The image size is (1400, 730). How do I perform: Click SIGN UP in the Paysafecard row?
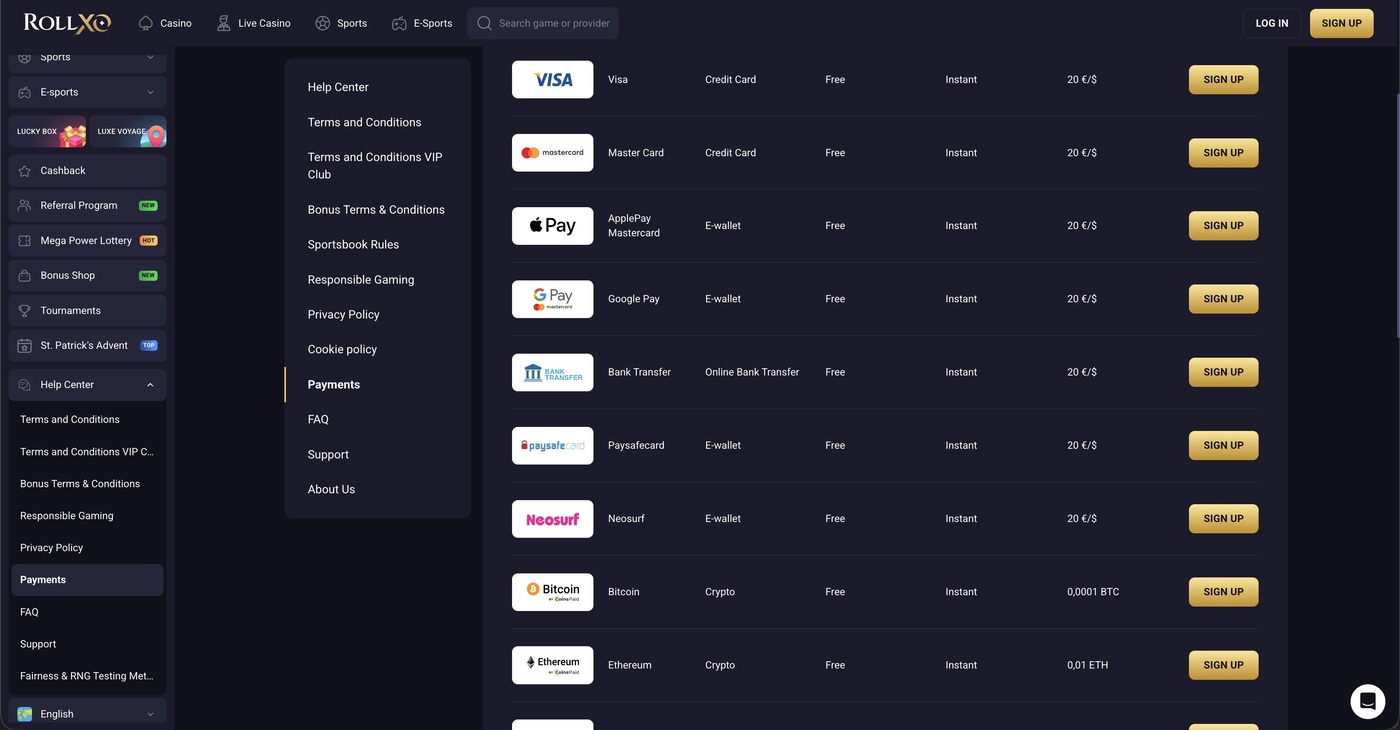click(1223, 446)
